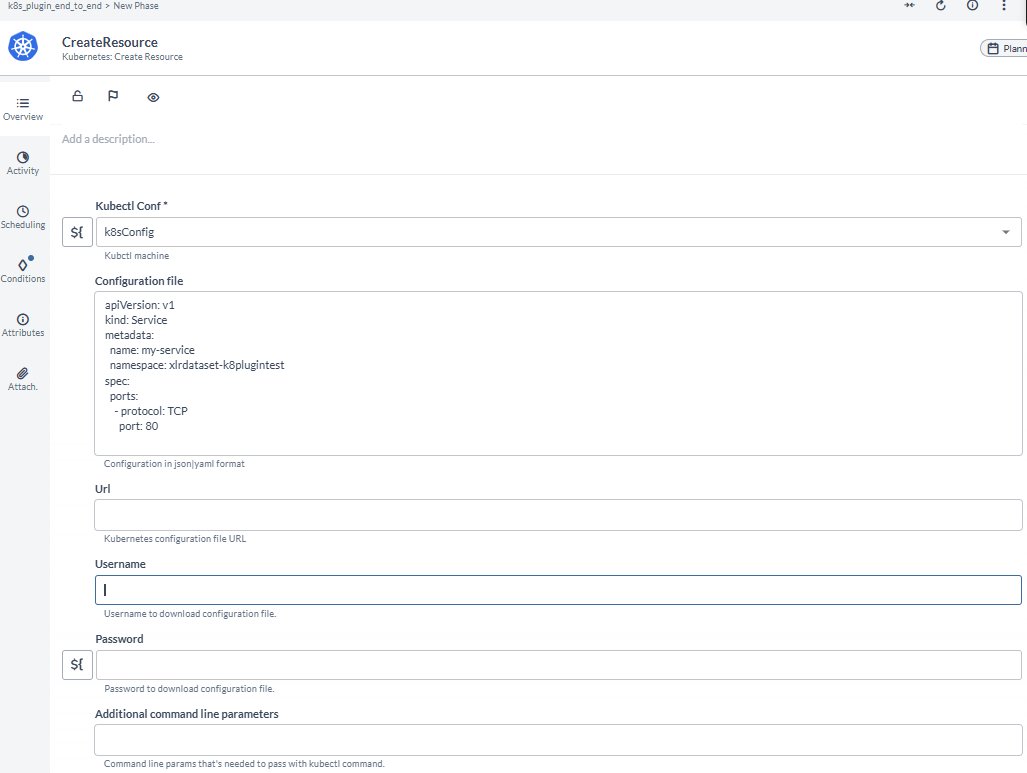
Task: Click the 'apiVersion: v1' line
Action: click(x=140, y=305)
